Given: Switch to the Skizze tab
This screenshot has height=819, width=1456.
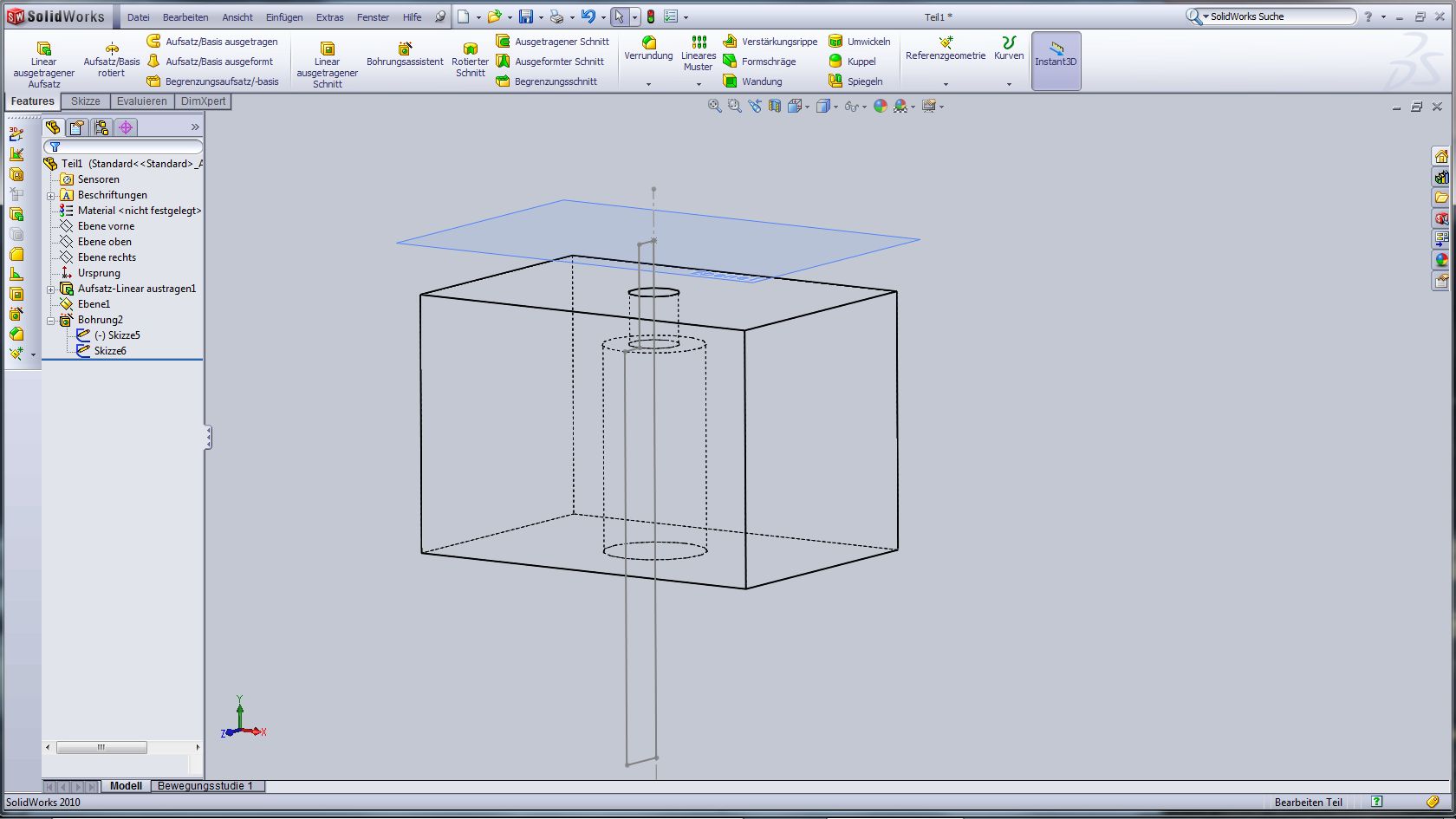Looking at the screenshot, I should click(85, 101).
